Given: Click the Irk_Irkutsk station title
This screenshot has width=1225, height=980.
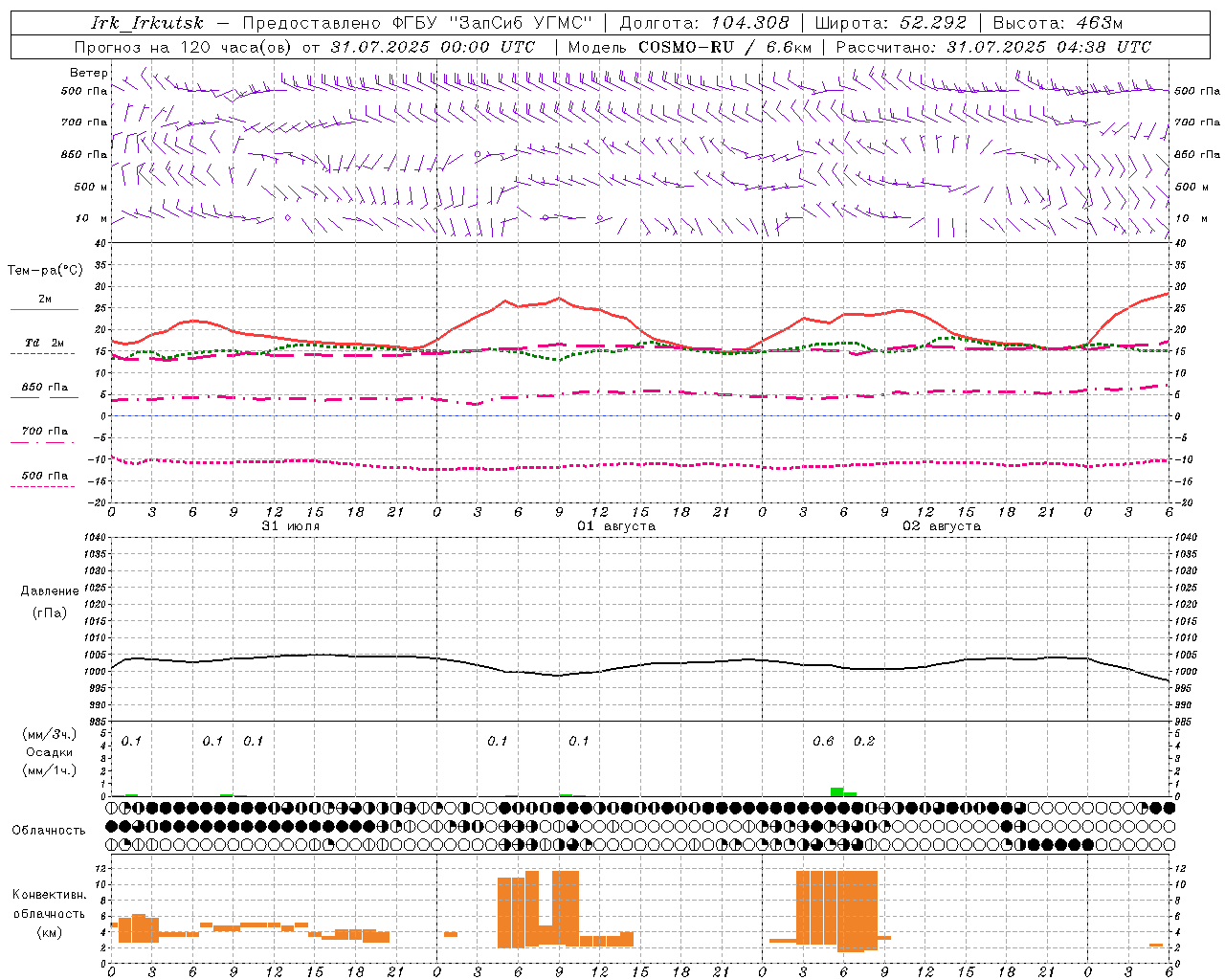Looking at the screenshot, I should (x=147, y=23).
